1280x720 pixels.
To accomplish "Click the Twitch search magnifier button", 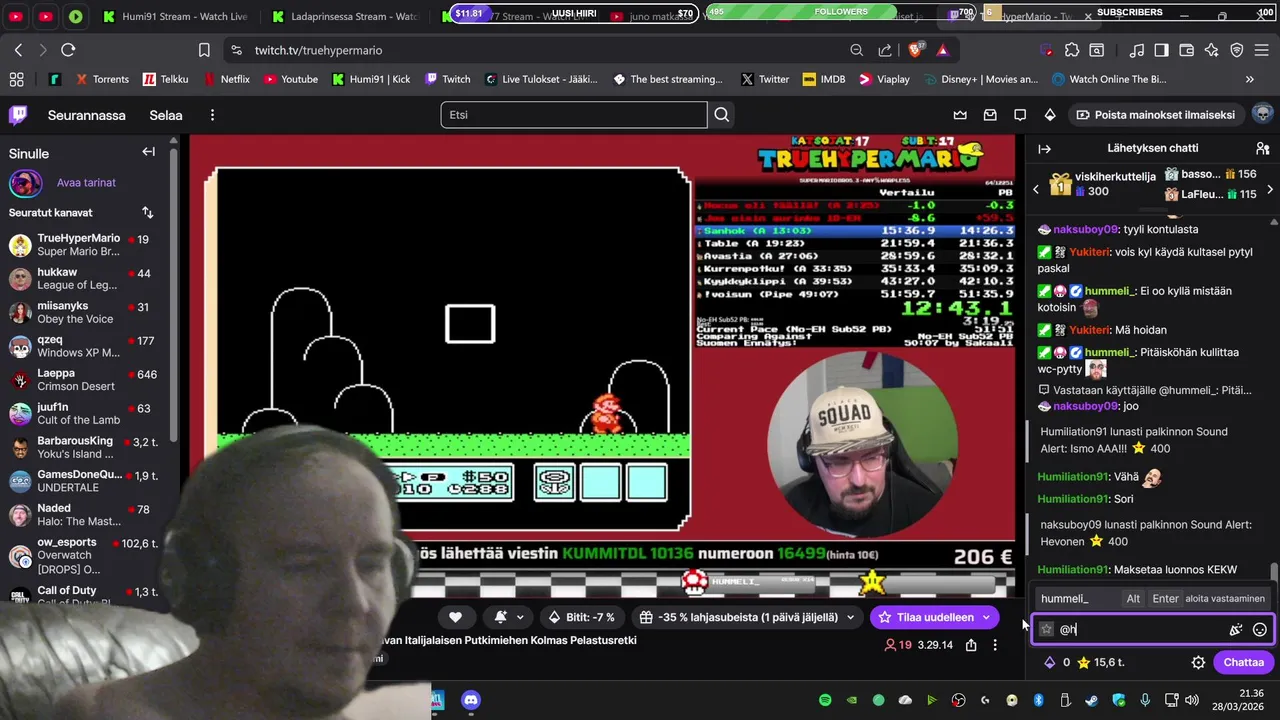I will 721,115.
